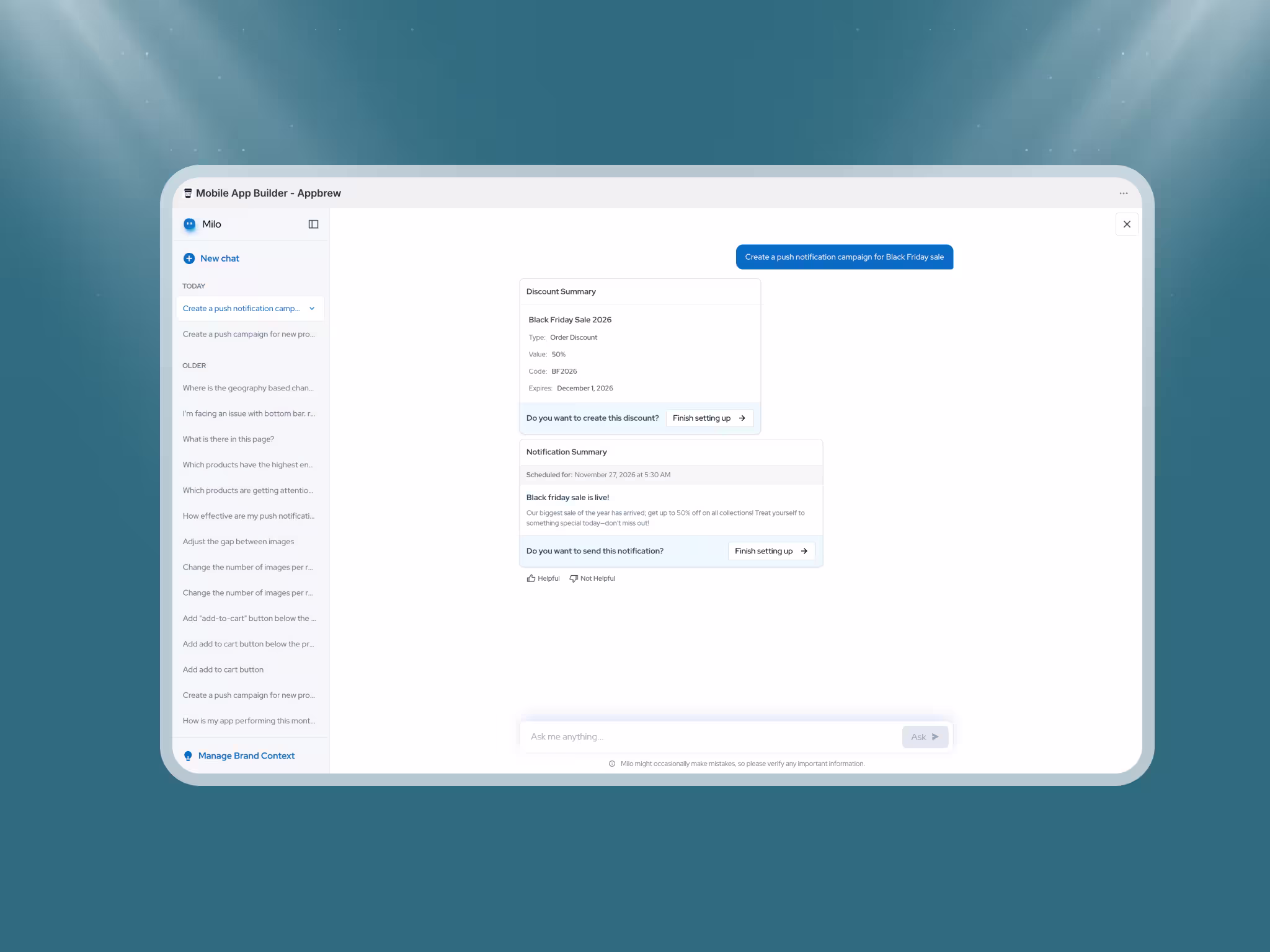Open Manage Brand Context link
The width and height of the screenshot is (1270, 952).
pyautogui.click(x=246, y=756)
